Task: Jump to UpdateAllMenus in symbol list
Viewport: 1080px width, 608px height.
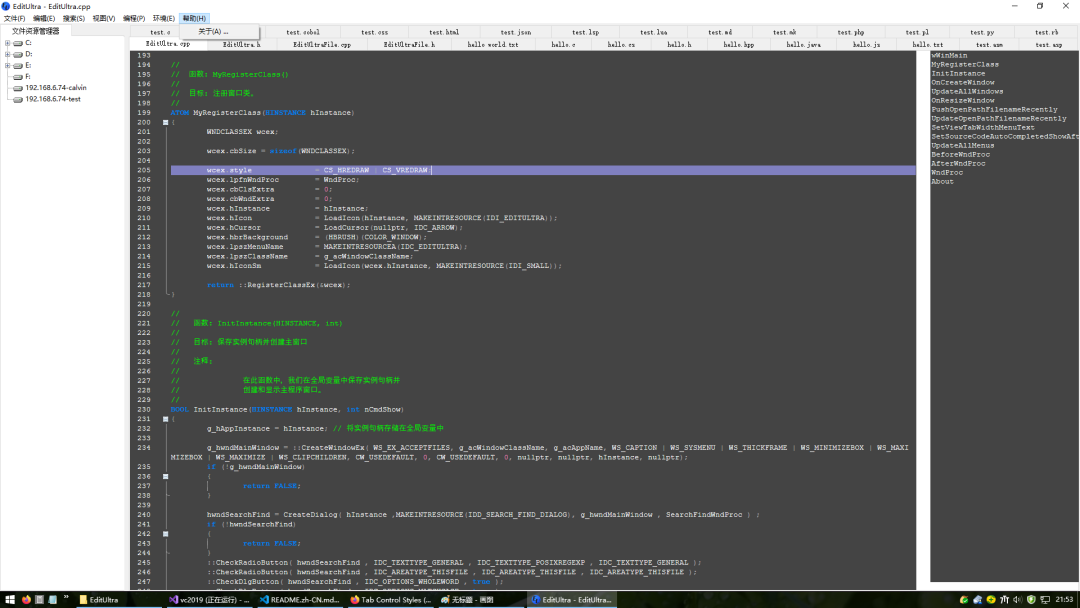Action: (x=963, y=145)
